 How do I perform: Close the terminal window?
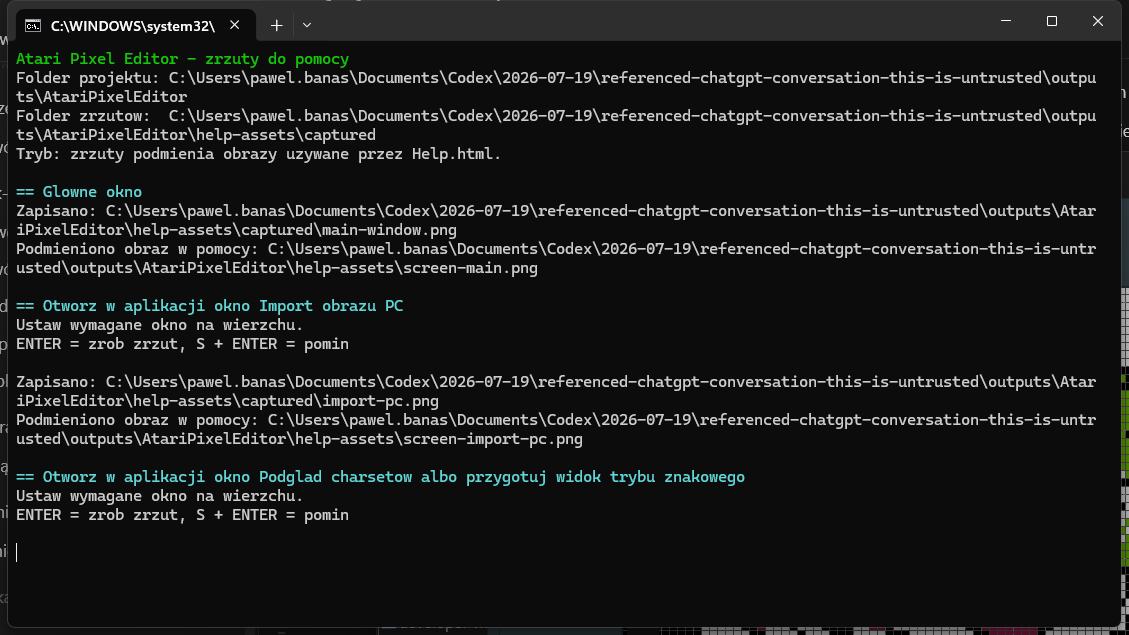pyautogui.click(x=1098, y=21)
